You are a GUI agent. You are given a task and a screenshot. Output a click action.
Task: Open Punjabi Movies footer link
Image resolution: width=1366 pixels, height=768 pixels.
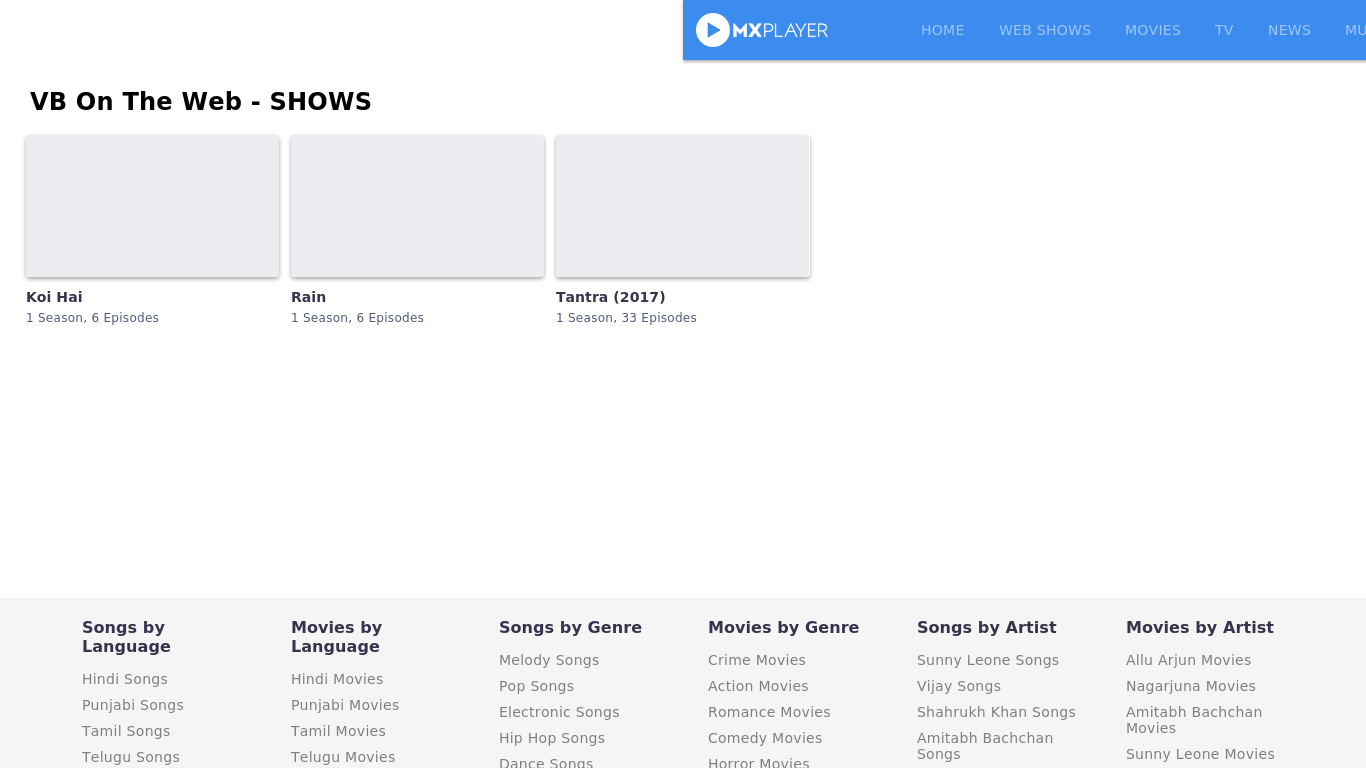pos(345,705)
